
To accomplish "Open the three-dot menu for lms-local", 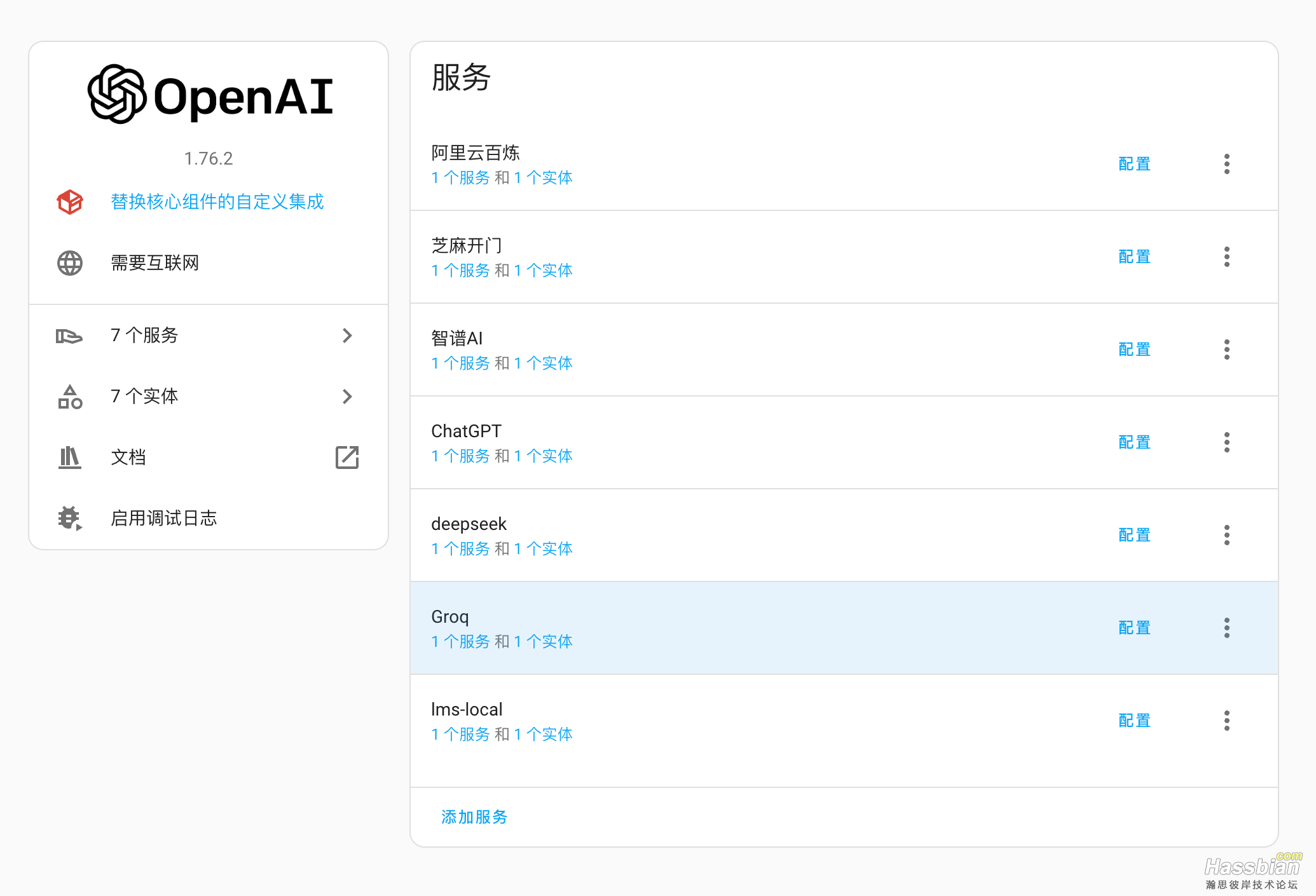I will (x=1226, y=721).
